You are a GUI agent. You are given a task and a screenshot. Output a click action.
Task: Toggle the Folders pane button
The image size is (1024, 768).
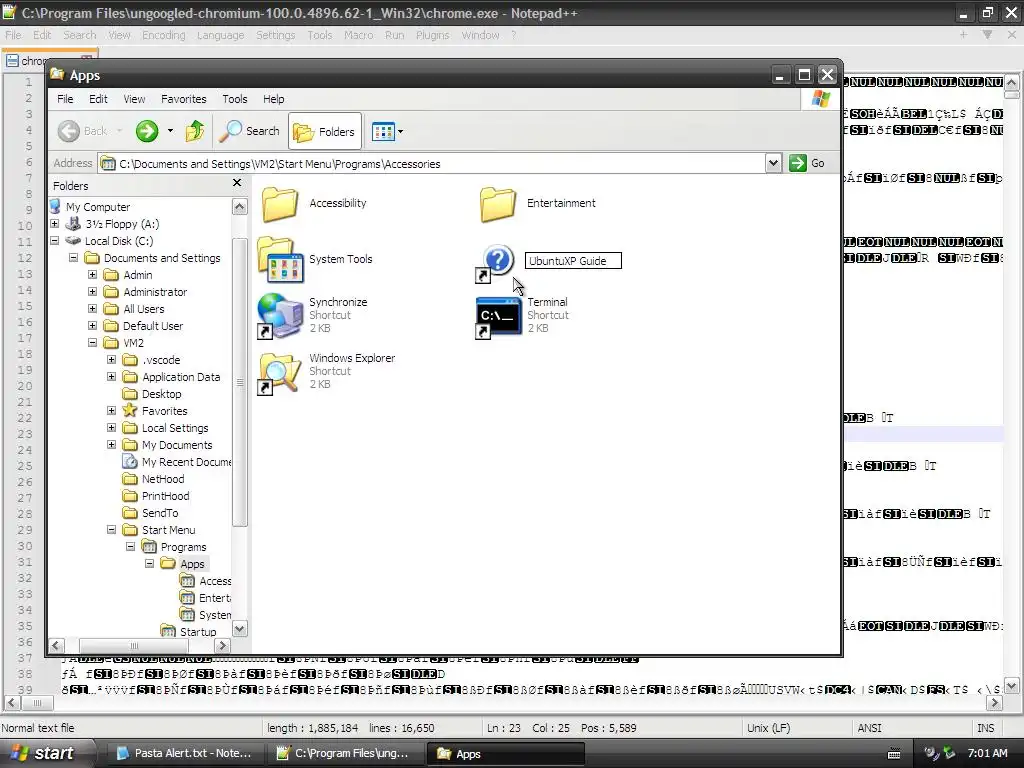[324, 132]
